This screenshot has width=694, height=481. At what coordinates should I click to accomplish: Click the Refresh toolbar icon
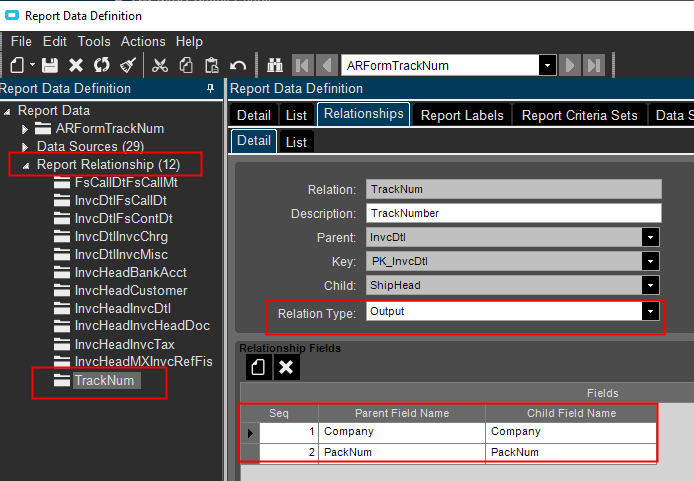(101, 65)
